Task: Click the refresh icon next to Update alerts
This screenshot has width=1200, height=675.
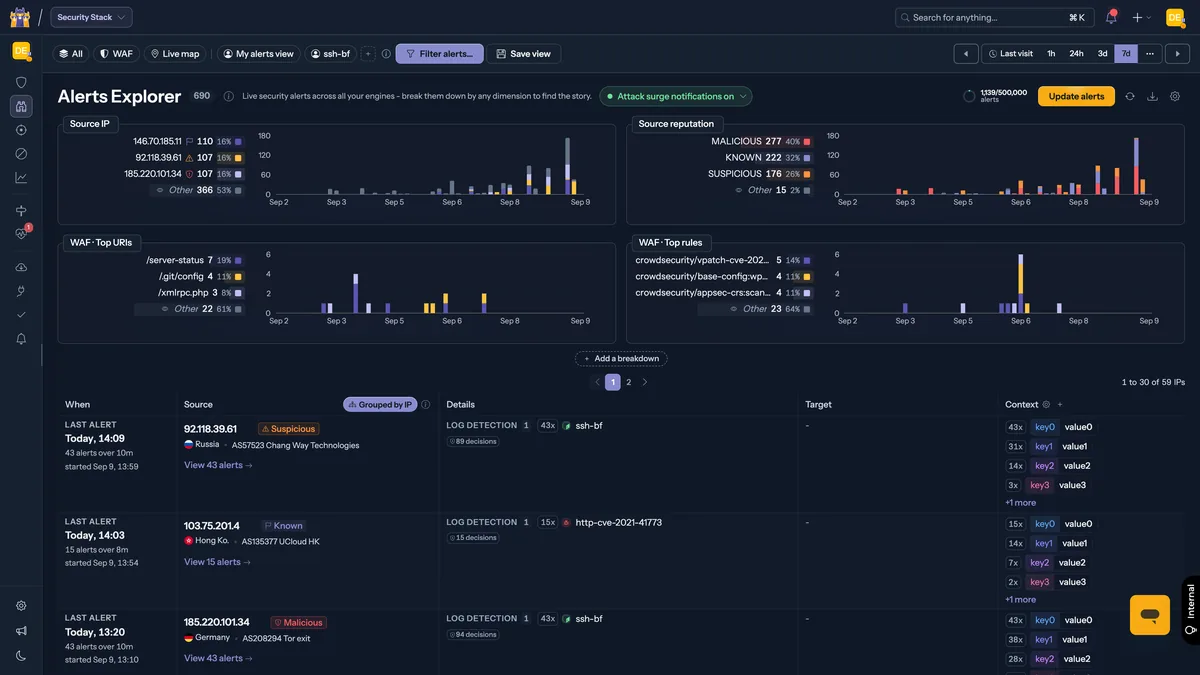Action: coord(1129,96)
